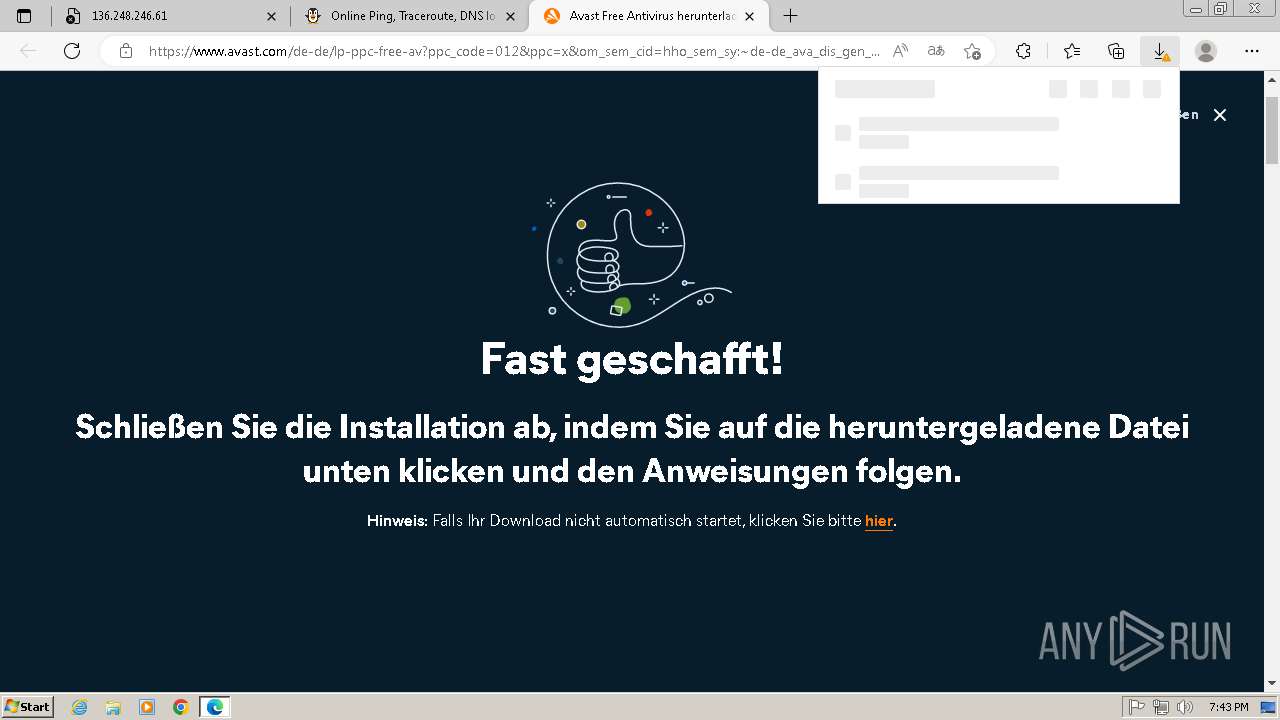
Task: Switch to Online Ping, Traceroute tab
Action: coord(410,16)
